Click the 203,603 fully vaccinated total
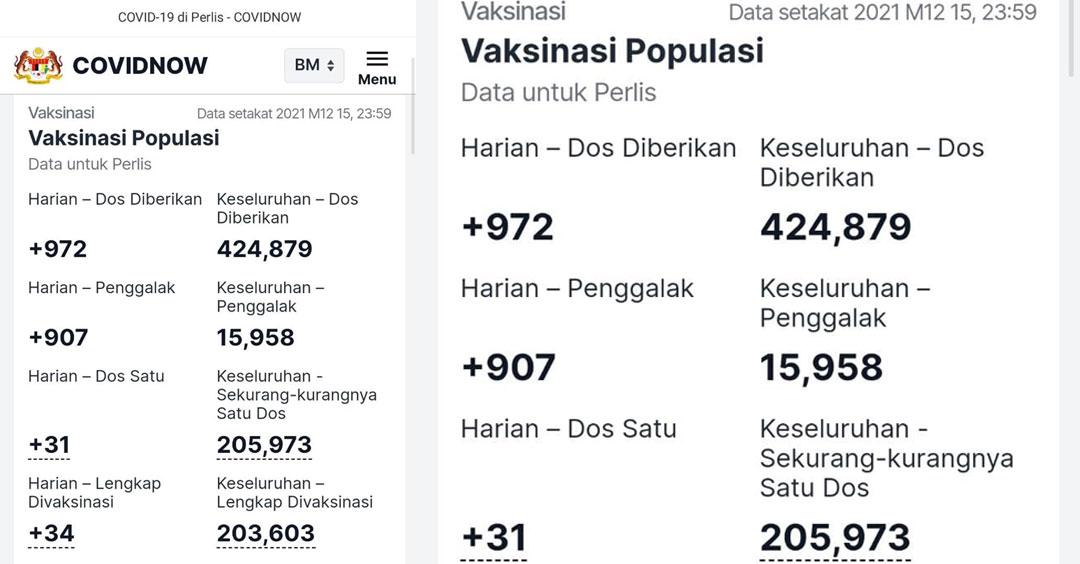This screenshot has width=1080, height=564. pos(266,534)
